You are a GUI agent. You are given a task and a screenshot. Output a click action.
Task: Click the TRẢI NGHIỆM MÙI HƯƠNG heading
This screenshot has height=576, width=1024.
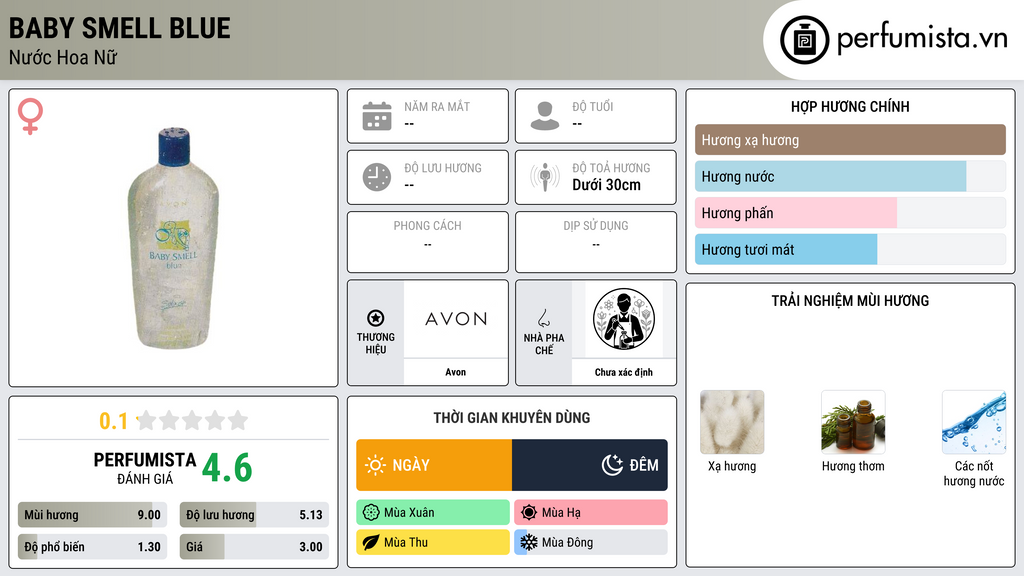(x=850, y=301)
